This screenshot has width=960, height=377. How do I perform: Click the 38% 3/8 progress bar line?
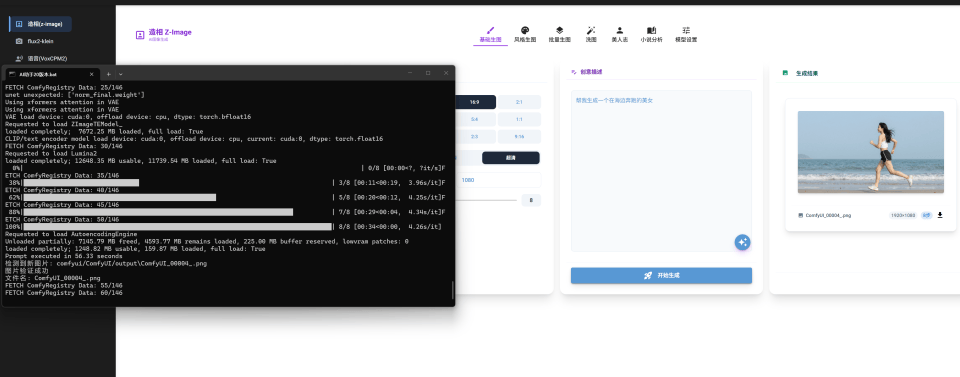click(225, 182)
